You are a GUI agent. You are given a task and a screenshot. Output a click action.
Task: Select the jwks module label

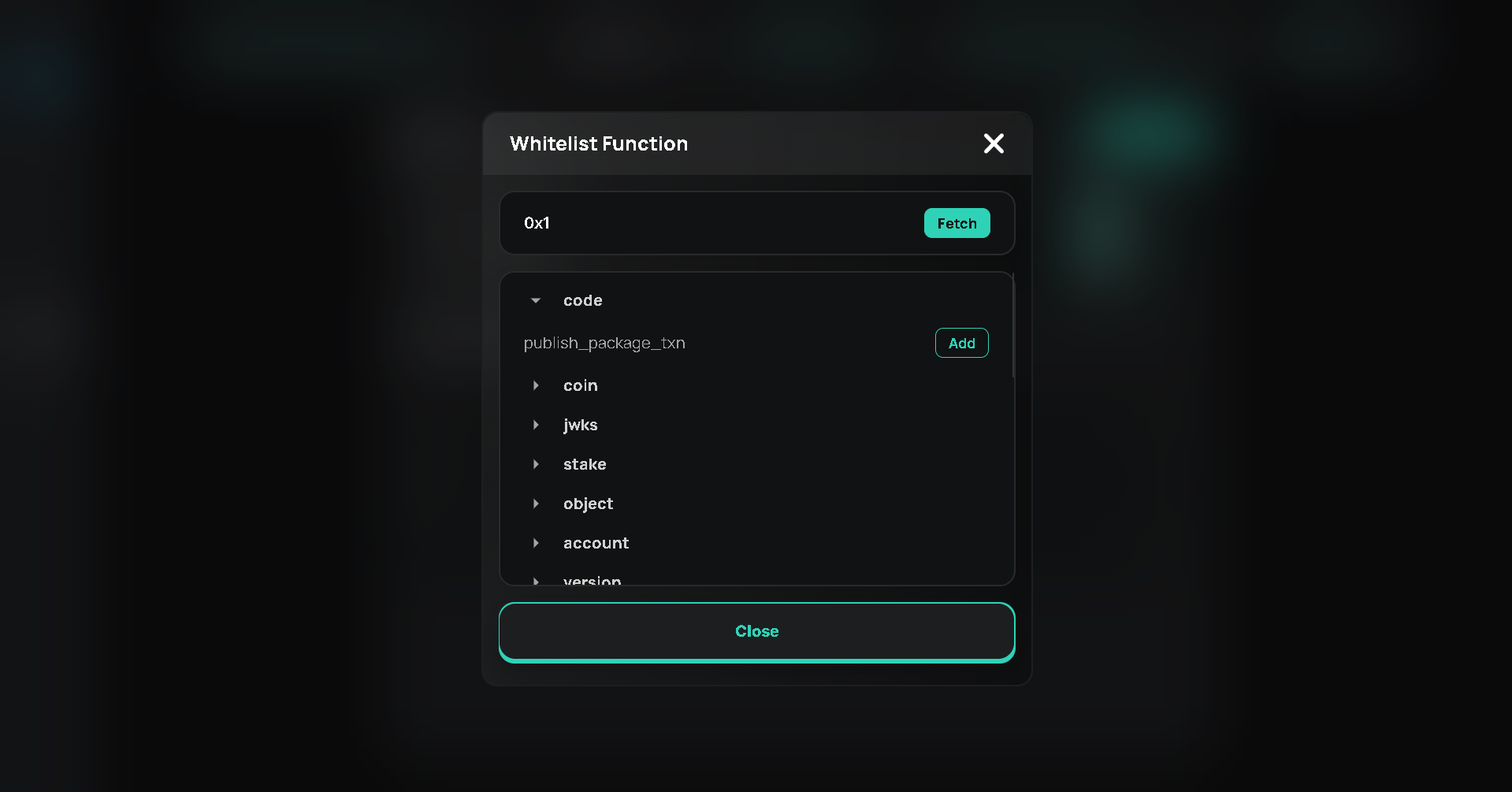[580, 425]
